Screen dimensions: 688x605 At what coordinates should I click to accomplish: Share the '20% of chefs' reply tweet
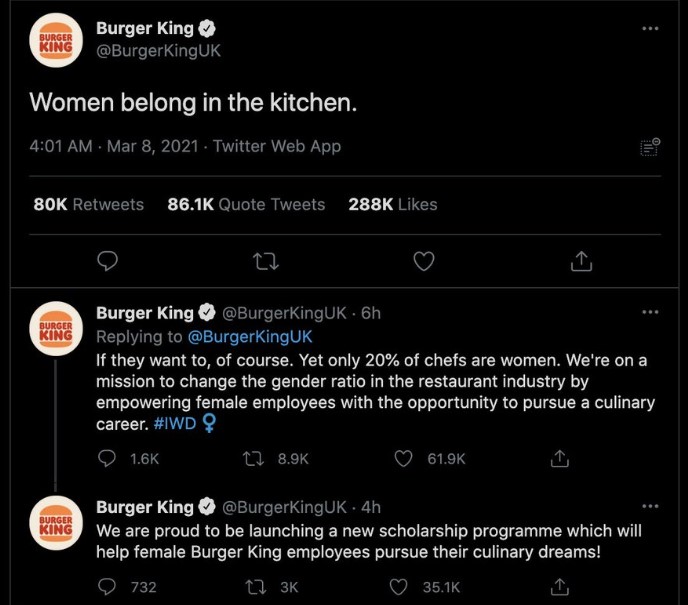click(560, 458)
